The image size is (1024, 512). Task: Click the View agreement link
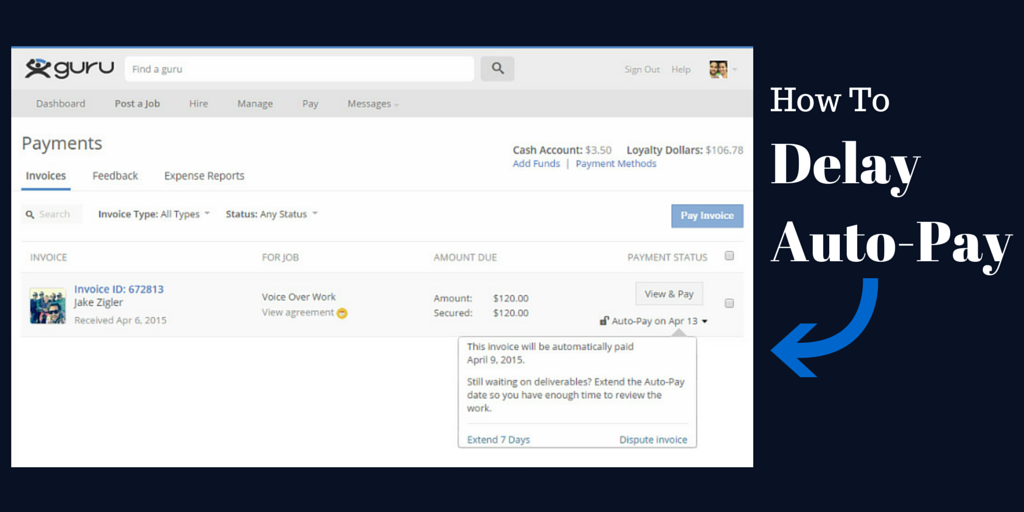coord(298,312)
